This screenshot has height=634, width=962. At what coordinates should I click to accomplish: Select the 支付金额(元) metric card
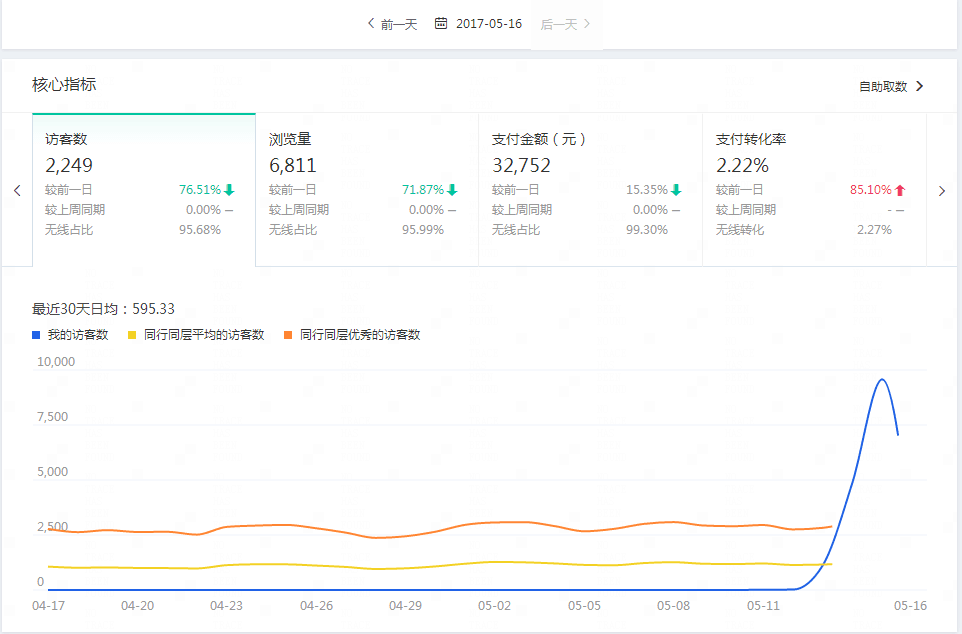click(x=590, y=190)
